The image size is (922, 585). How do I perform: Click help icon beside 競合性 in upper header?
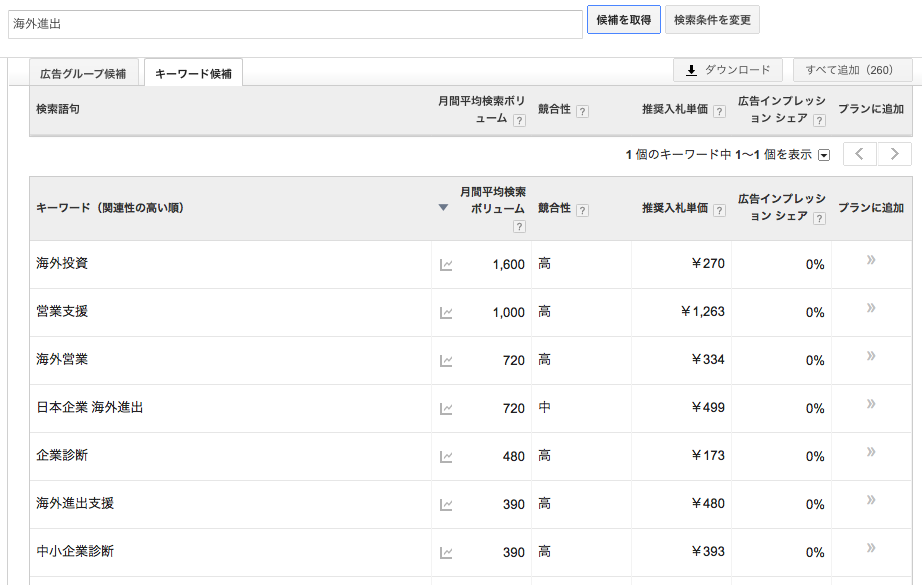[x=582, y=111]
